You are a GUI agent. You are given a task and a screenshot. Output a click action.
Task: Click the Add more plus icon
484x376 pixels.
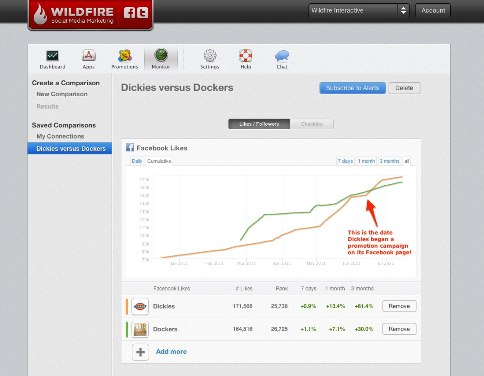click(x=140, y=352)
